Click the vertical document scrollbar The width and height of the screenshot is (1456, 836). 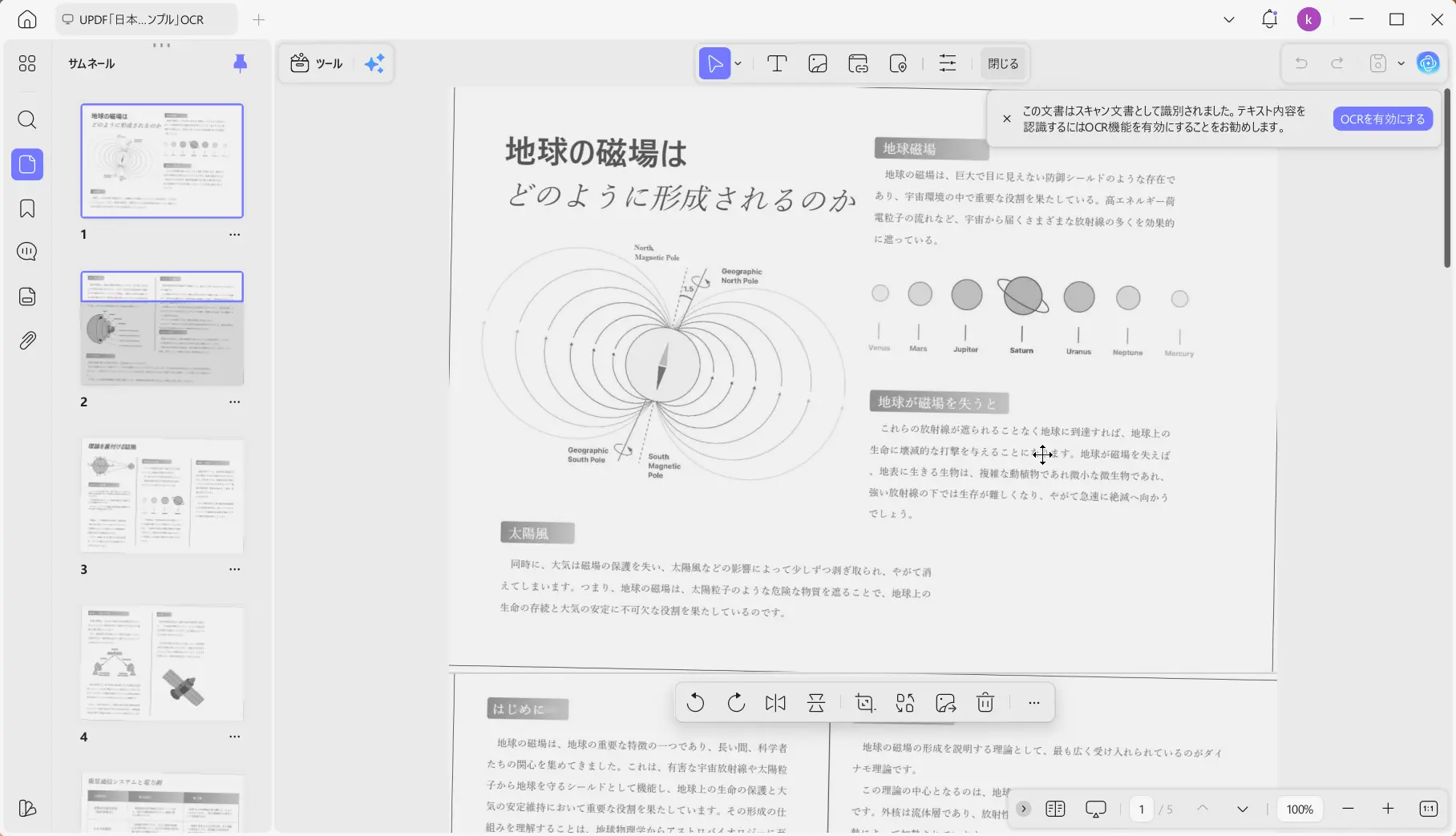[1447, 179]
